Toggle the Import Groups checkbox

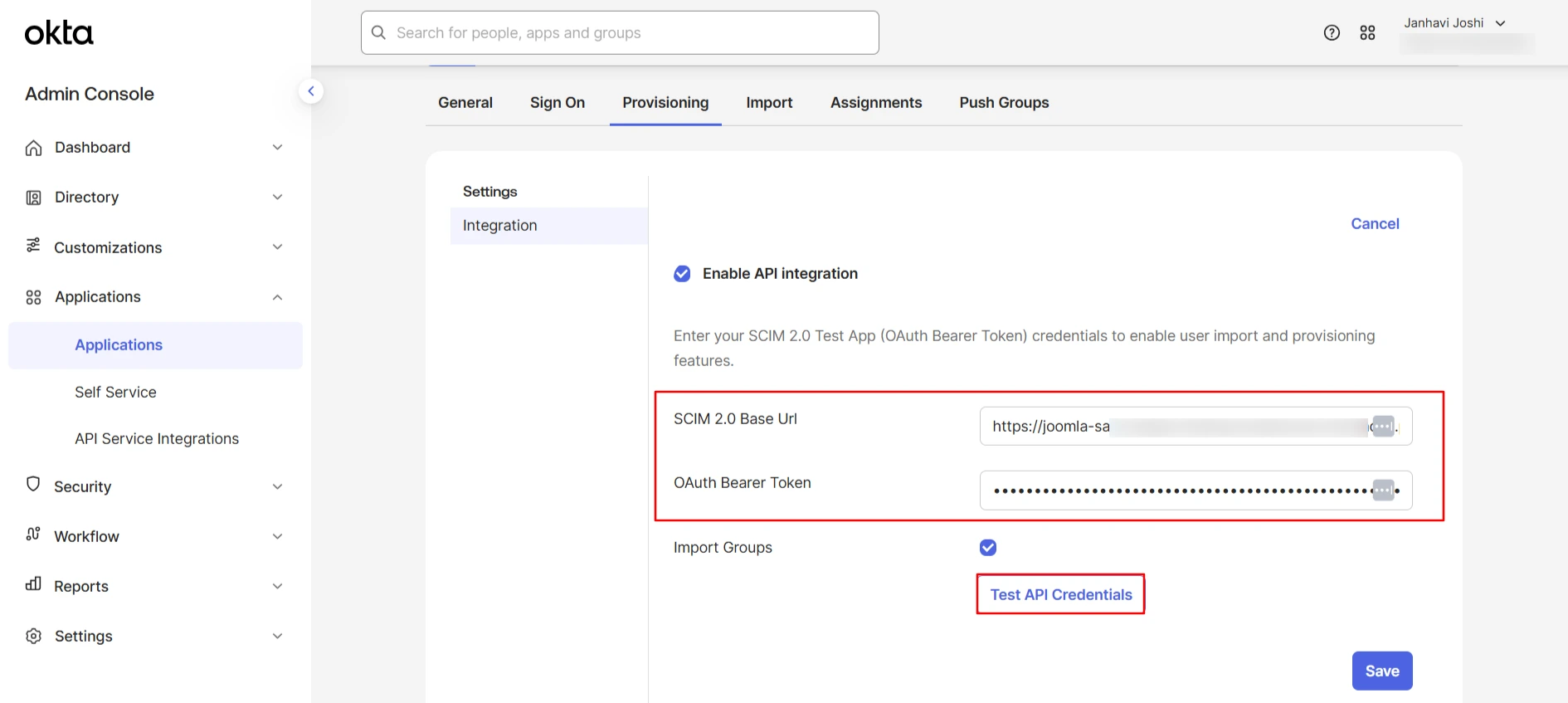988,548
